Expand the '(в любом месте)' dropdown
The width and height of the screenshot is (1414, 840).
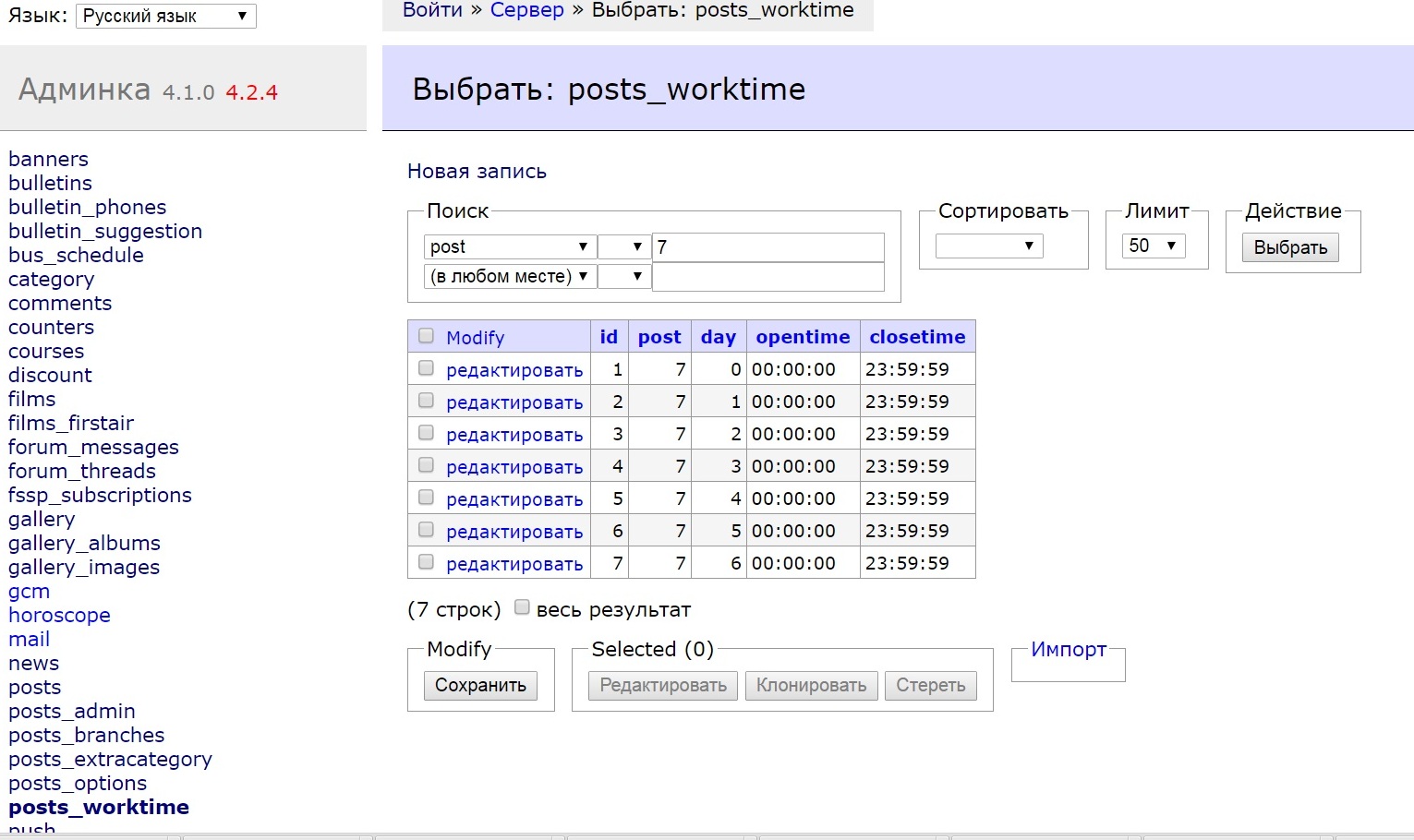[508, 276]
